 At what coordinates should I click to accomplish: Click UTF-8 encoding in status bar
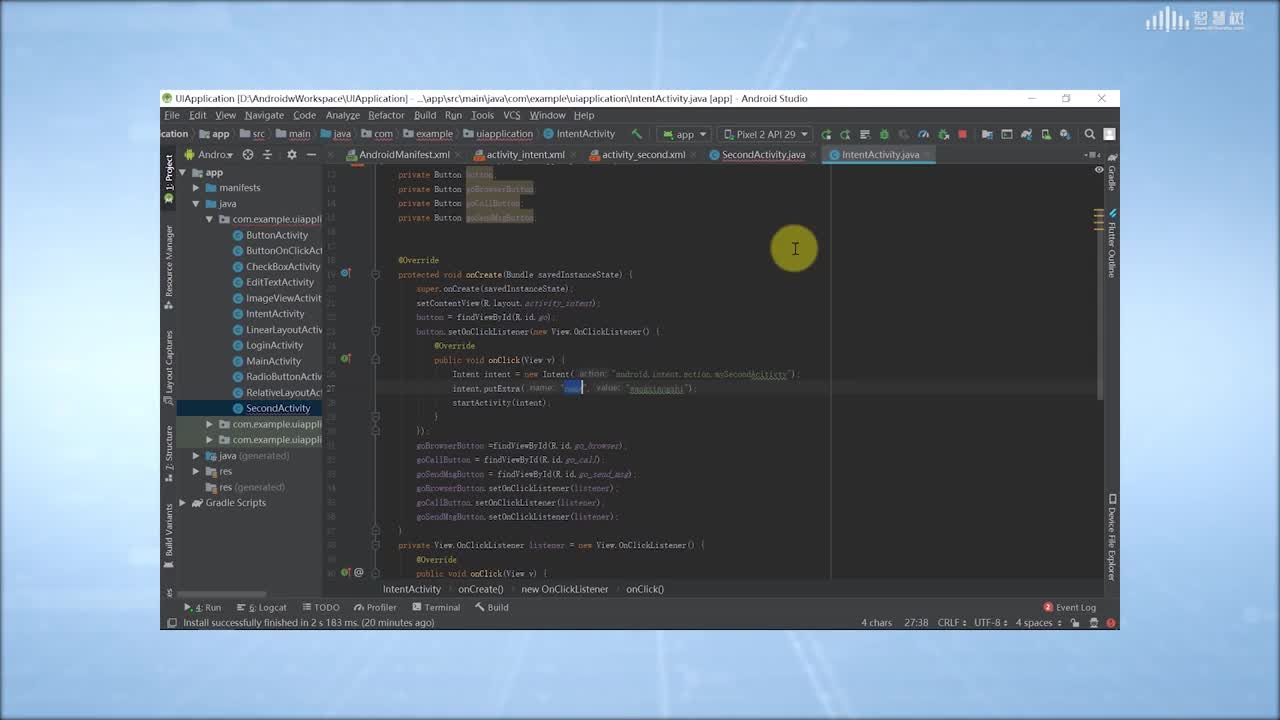(x=990, y=623)
